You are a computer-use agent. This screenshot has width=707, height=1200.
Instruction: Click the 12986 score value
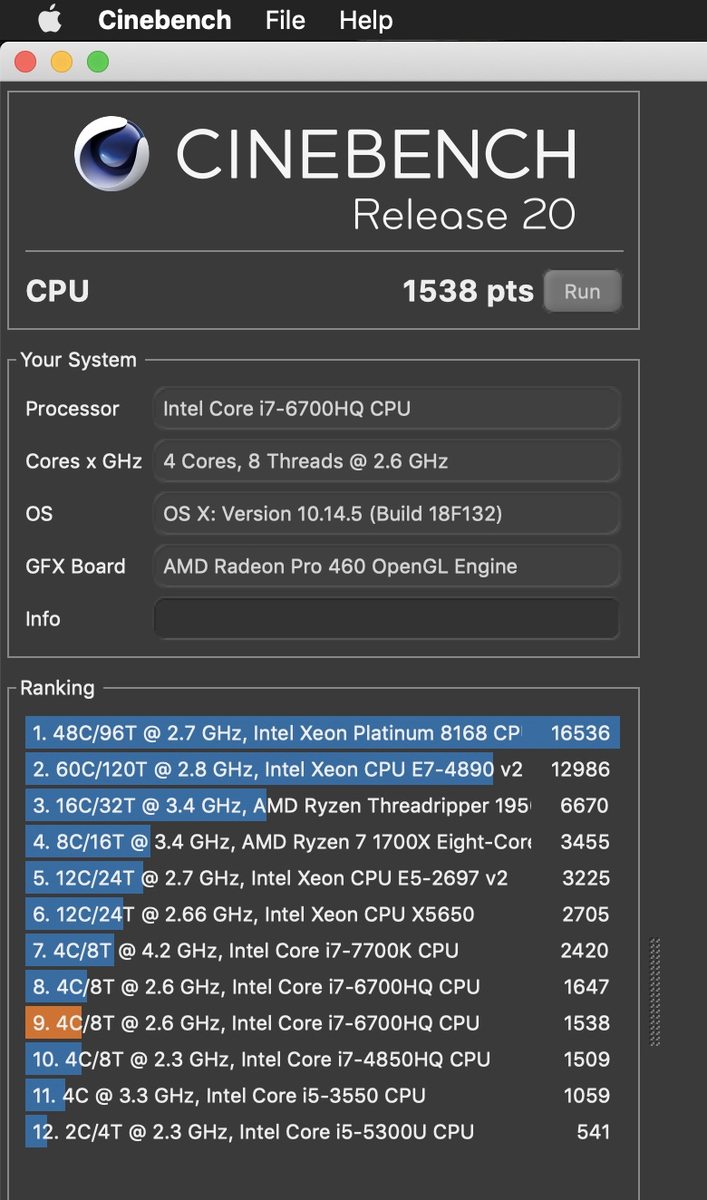580,769
